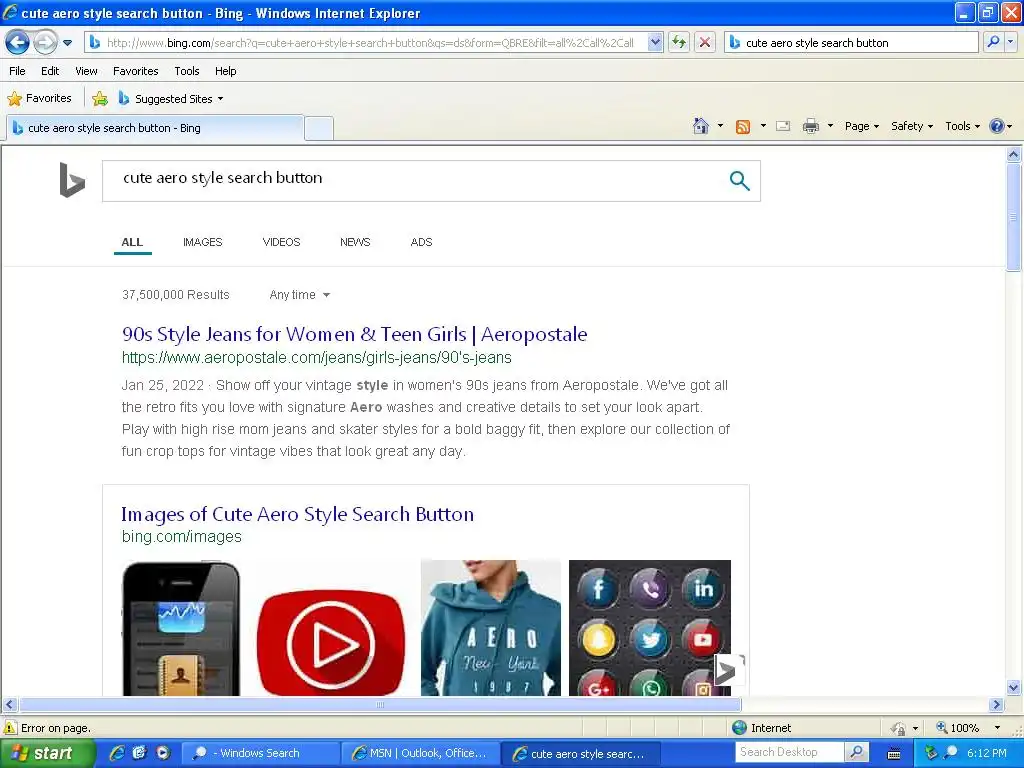The width and height of the screenshot is (1024, 768).
Task: Open a new blank tab
Action: 319,129
